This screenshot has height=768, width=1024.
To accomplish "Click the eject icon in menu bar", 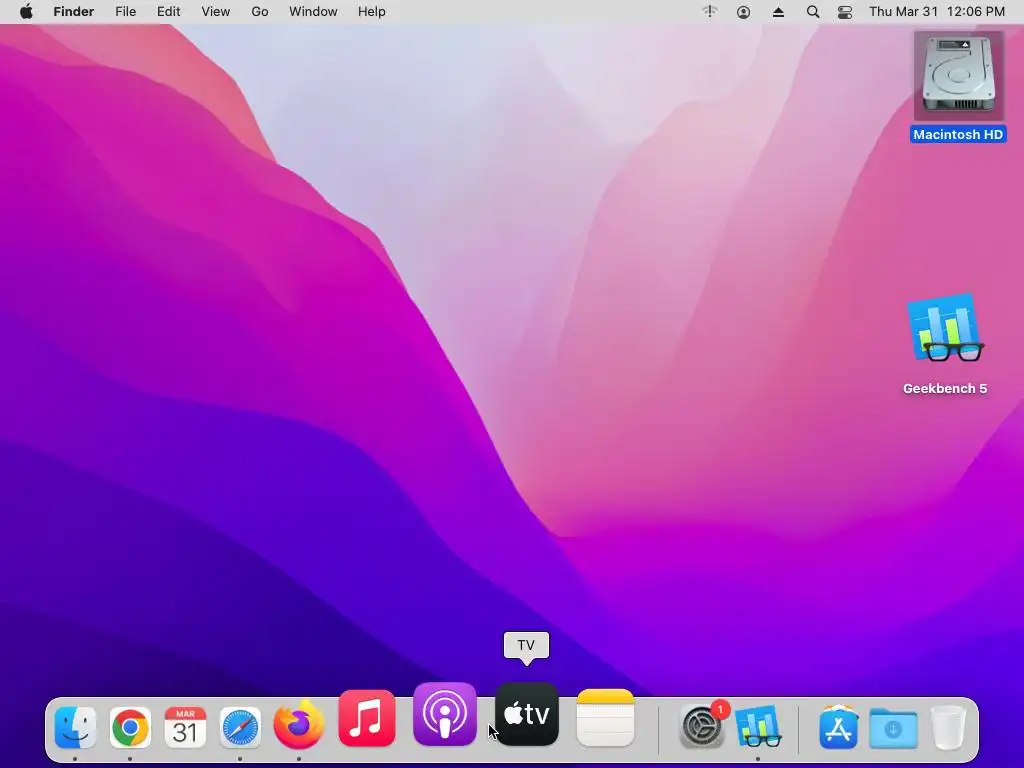I will (x=778, y=12).
